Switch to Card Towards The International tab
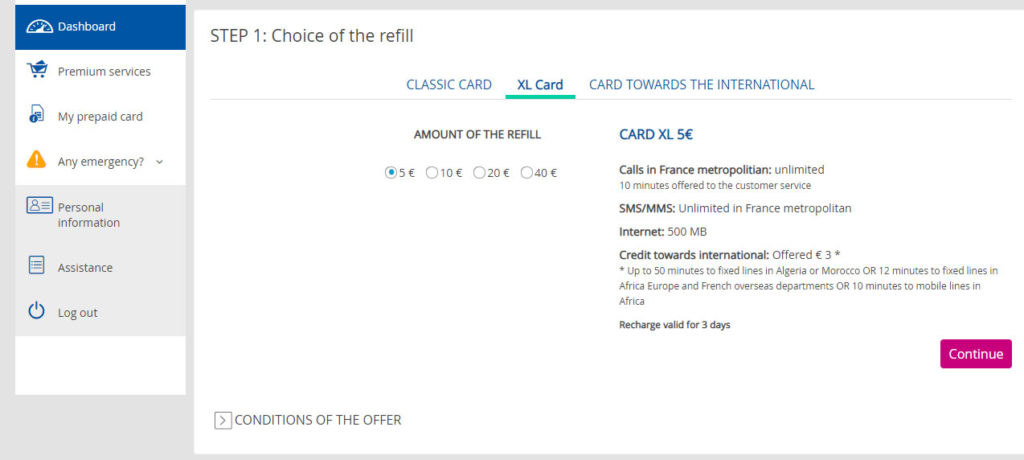Viewport: 1024px width, 460px height. click(x=701, y=85)
